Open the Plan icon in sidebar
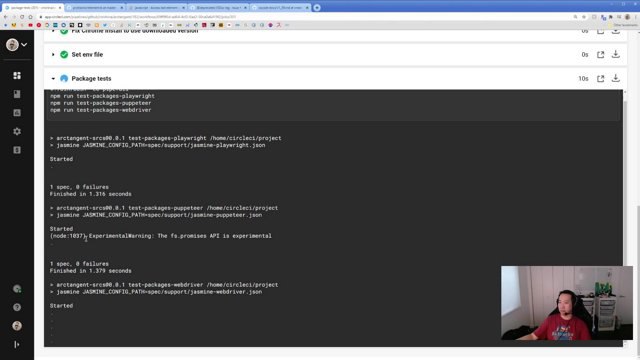The width and height of the screenshot is (640, 360). (x=17, y=150)
